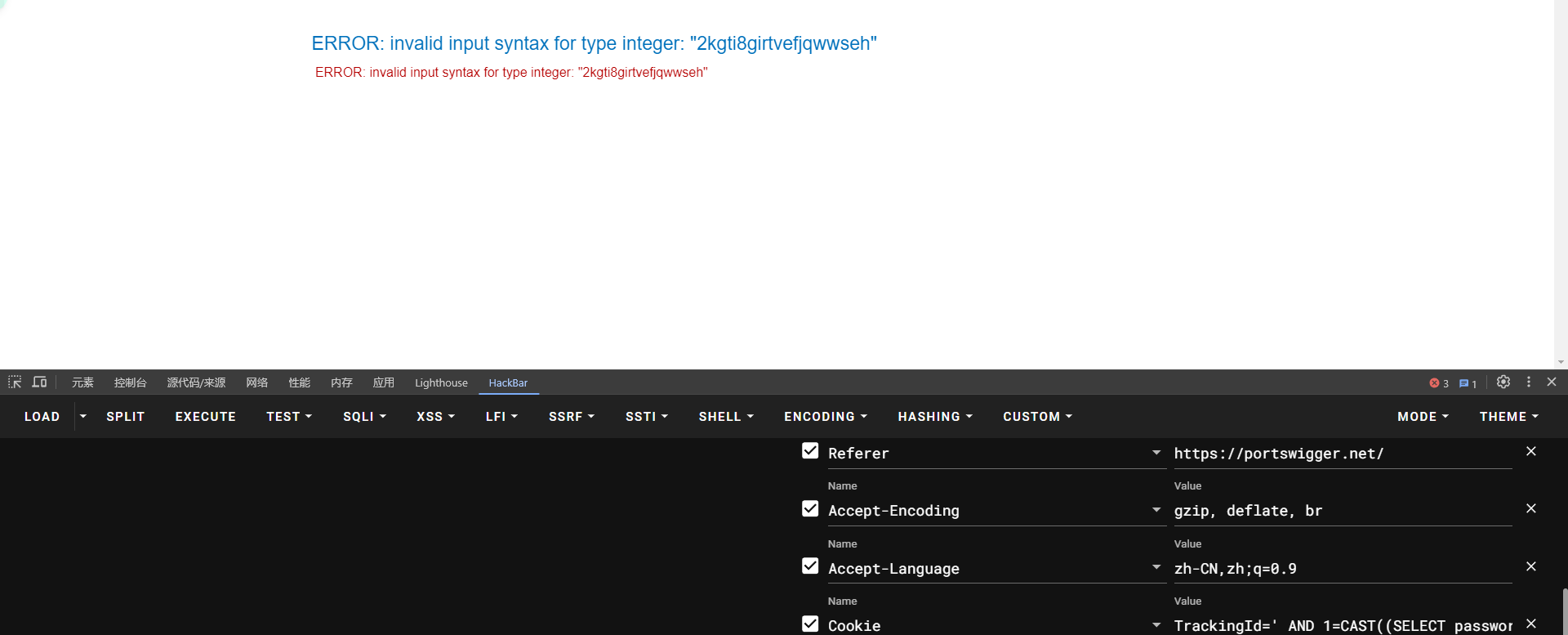Edit the gzip, deflate, br value field
Image resolution: width=1568 pixels, height=635 pixels.
pos(1343,511)
